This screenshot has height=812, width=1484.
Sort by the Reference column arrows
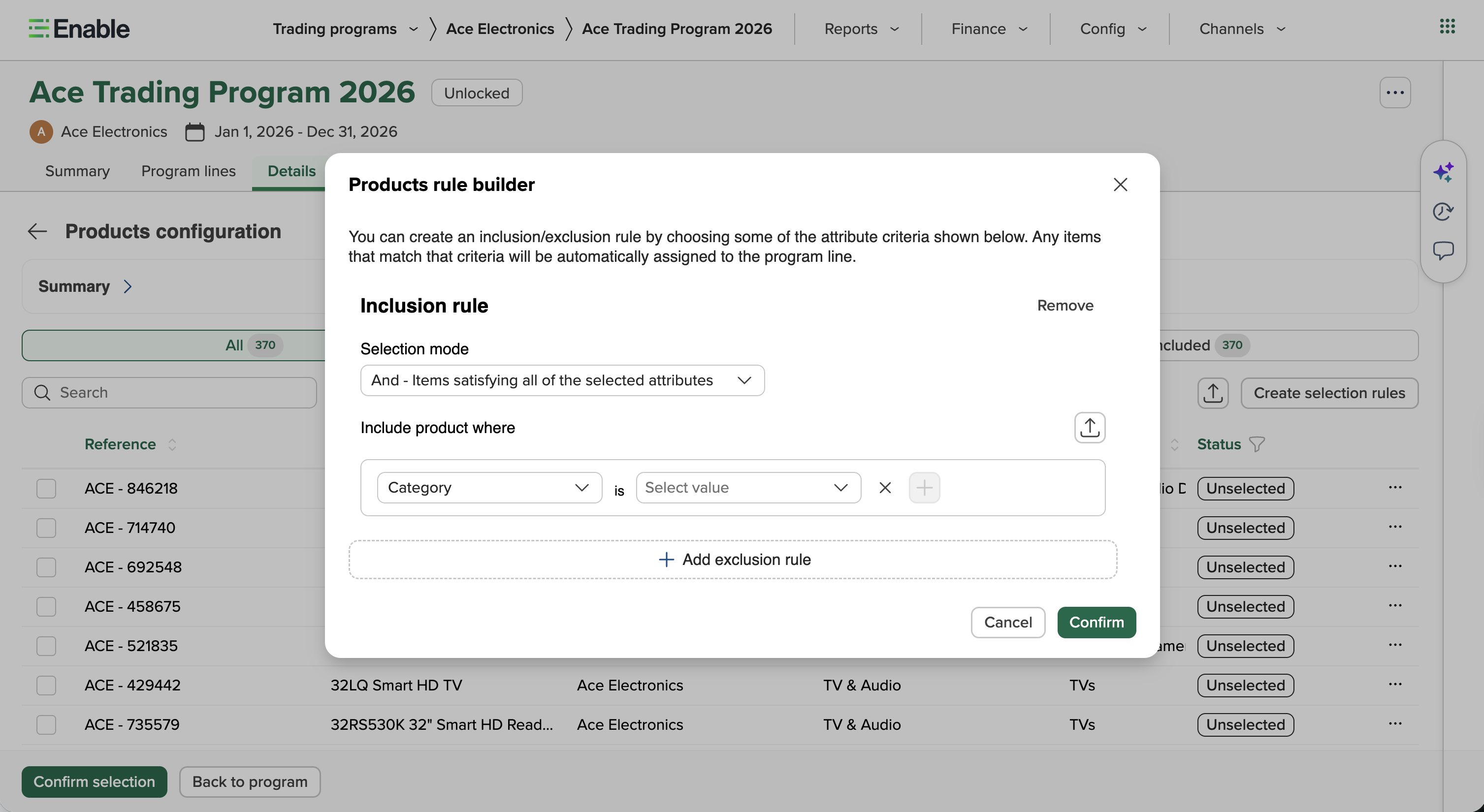(x=172, y=444)
